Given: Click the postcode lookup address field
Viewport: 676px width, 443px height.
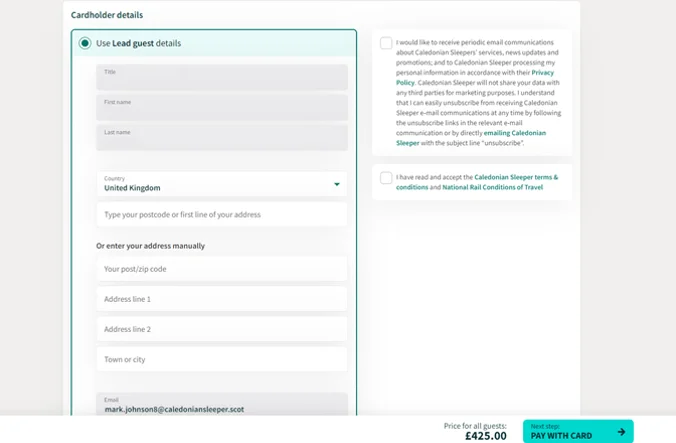Looking at the screenshot, I should pyautogui.click(x=222, y=214).
